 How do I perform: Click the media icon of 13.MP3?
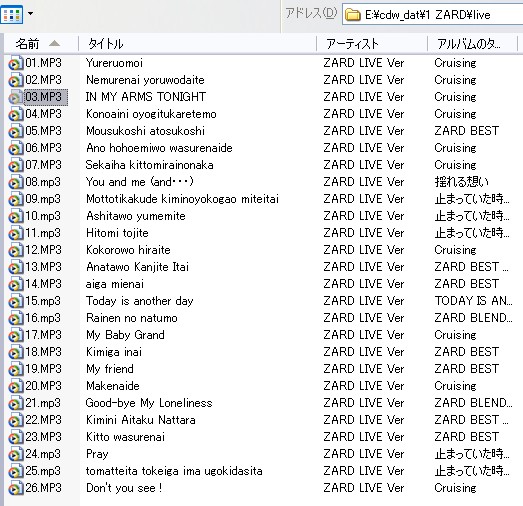coord(15,268)
